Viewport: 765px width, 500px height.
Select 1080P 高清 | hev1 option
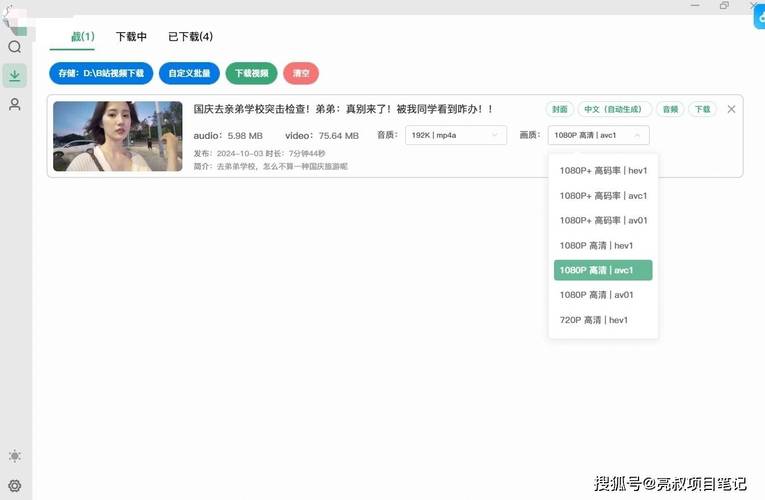click(x=603, y=245)
